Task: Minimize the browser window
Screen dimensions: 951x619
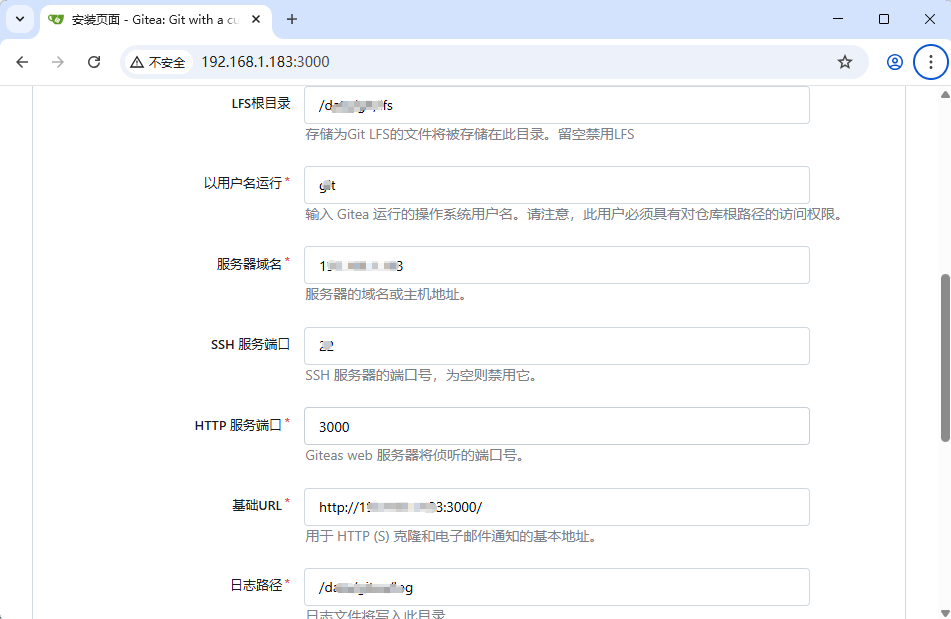Action: point(838,19)
